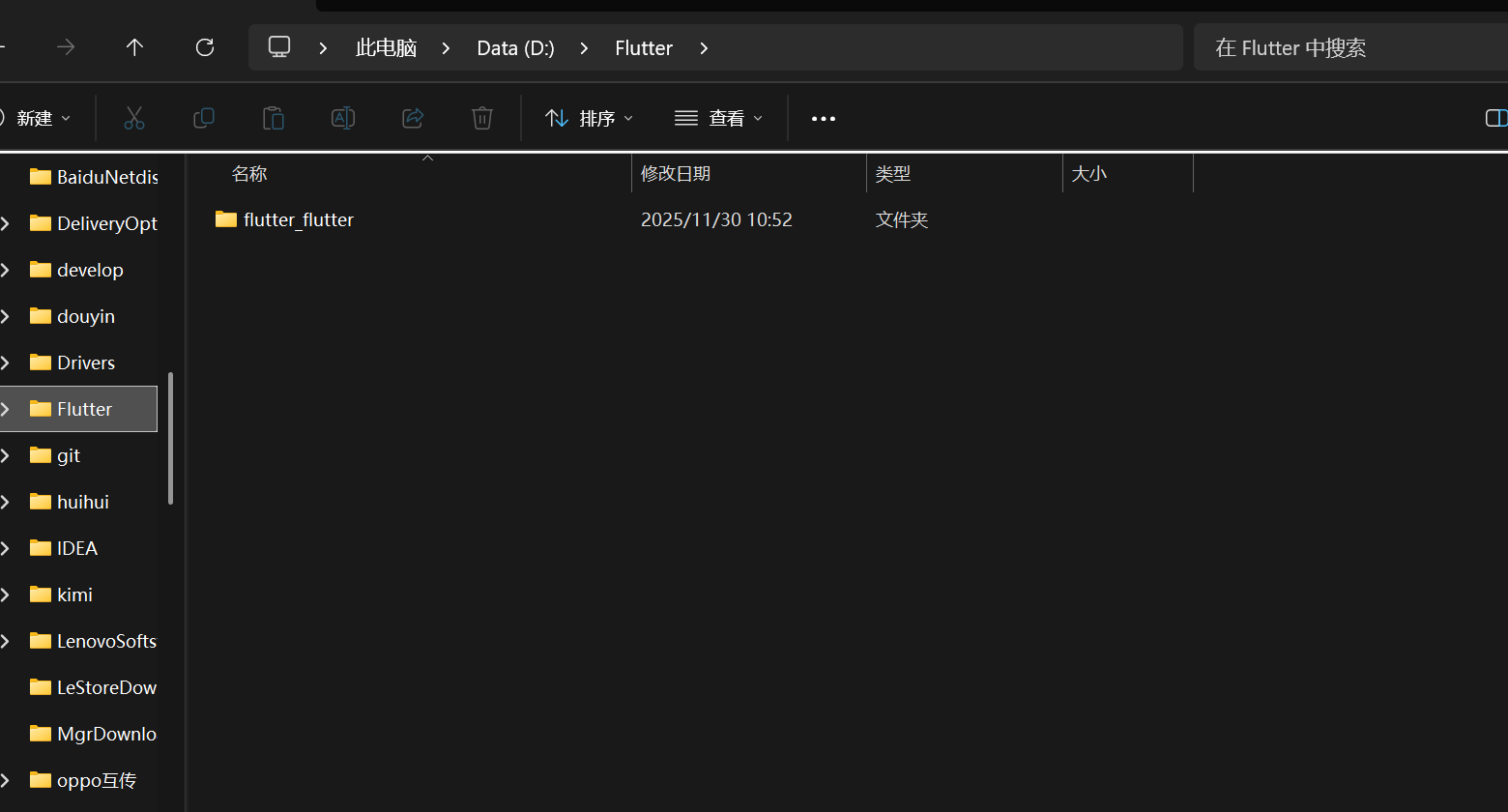Sort by the 大小 column header
Image resolution: width=1508 pixels, height=812 pixels.
pyautogui.click(x=1089, y=174)
